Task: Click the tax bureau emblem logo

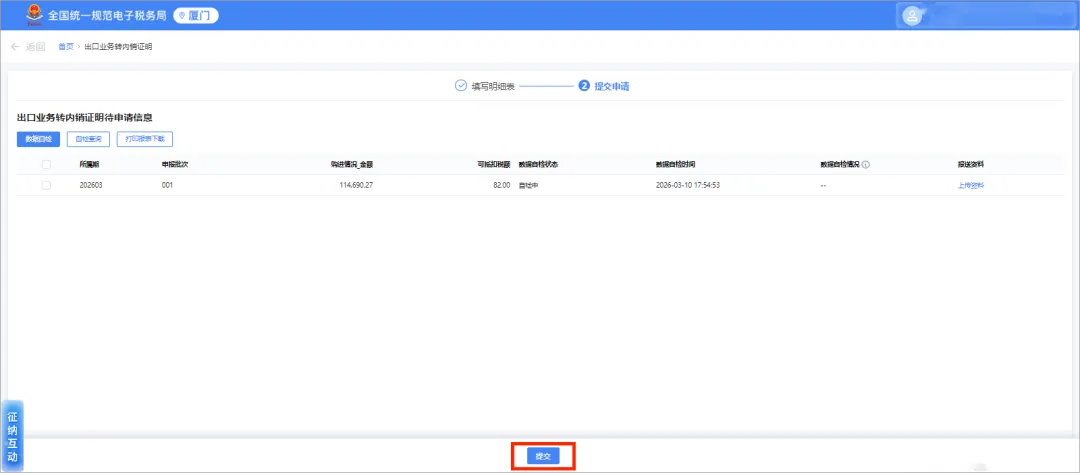Action: click(34, 15)
